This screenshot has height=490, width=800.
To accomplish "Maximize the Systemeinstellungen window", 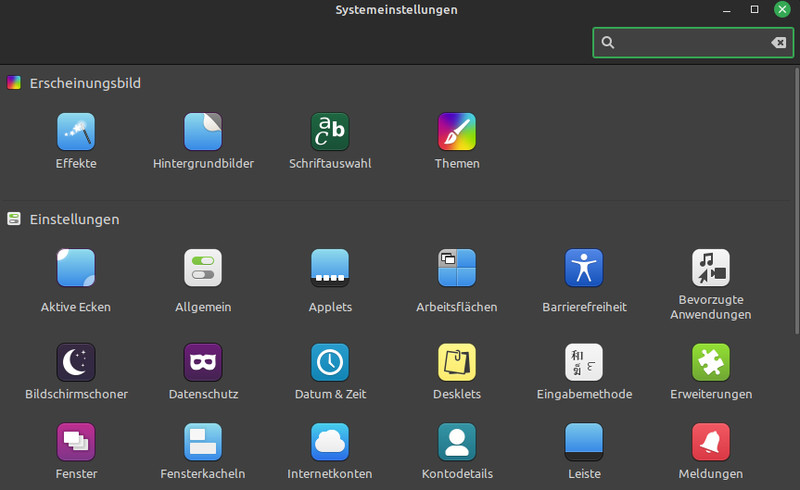I will [754, 9].
